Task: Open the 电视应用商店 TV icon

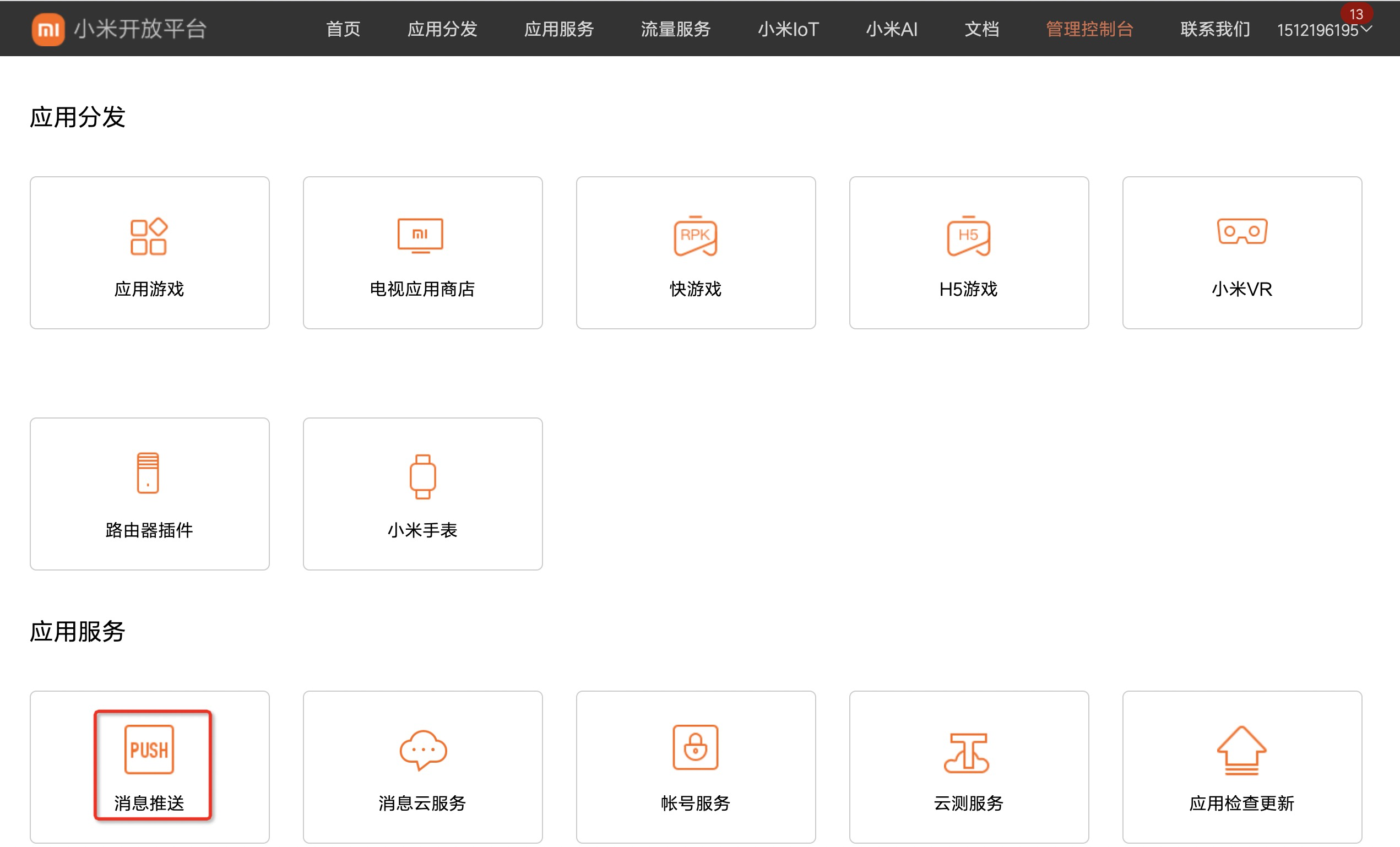Action: (x=420, y=235)
